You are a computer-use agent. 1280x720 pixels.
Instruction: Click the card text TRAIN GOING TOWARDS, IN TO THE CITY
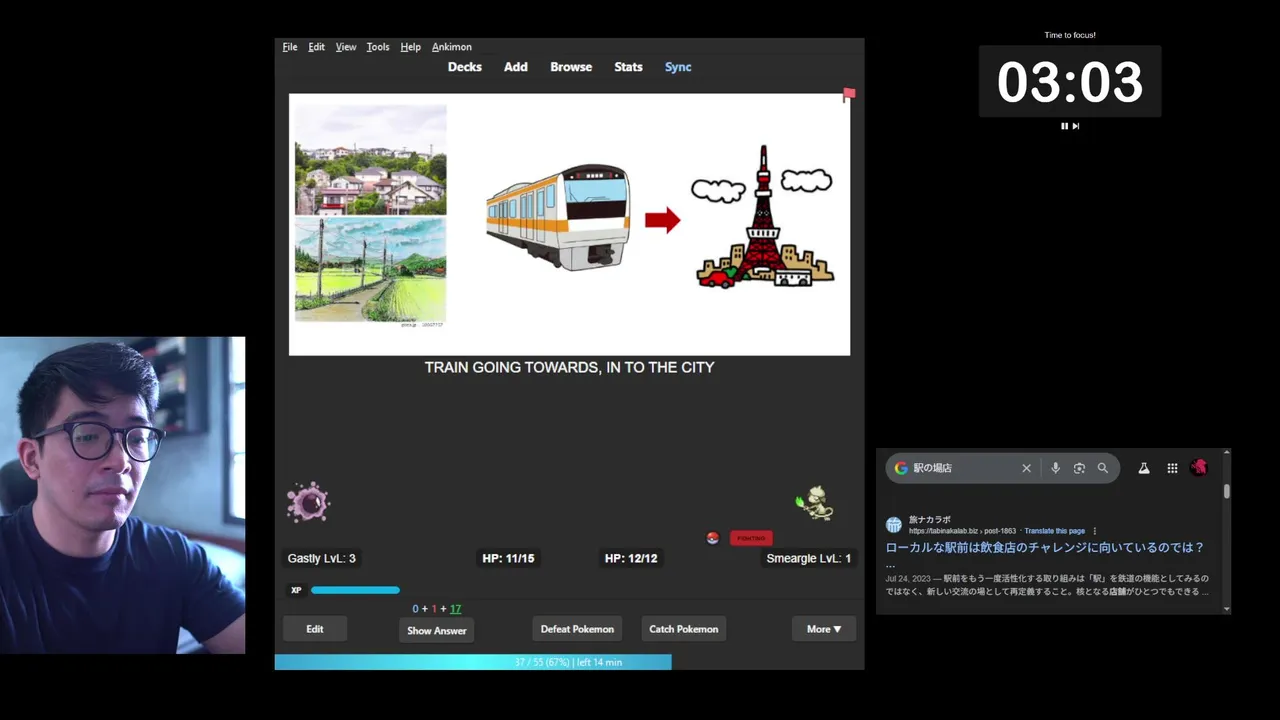[569, 367]
